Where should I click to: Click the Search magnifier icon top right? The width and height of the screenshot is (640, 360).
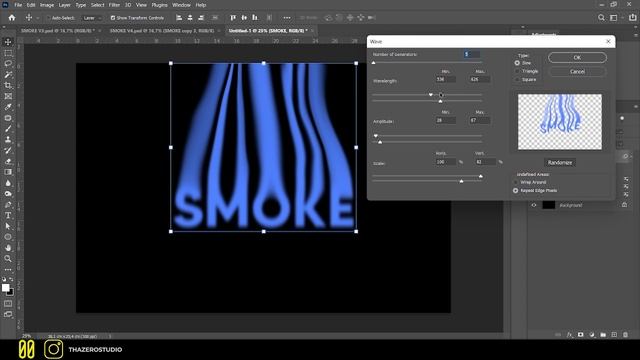(x=601, y=18)
